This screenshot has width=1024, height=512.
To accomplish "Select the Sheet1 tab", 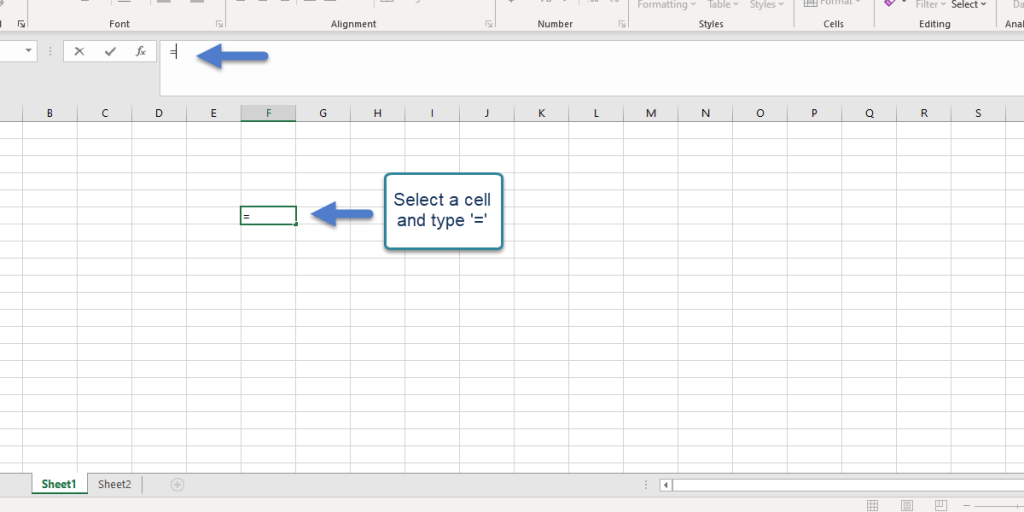I will 59,485.
